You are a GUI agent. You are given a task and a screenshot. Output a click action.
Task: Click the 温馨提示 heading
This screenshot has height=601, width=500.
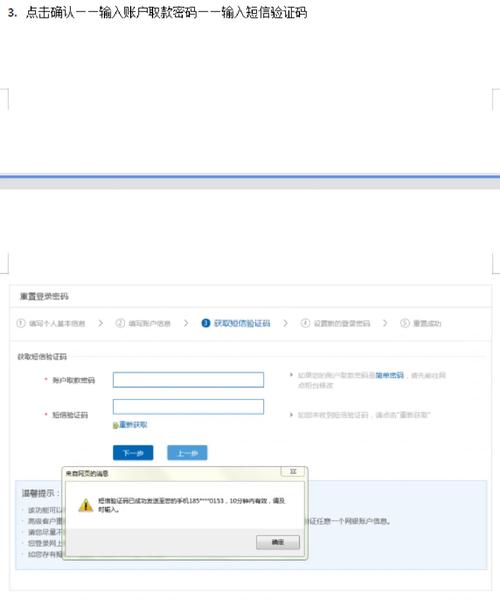tap(40, 493)
